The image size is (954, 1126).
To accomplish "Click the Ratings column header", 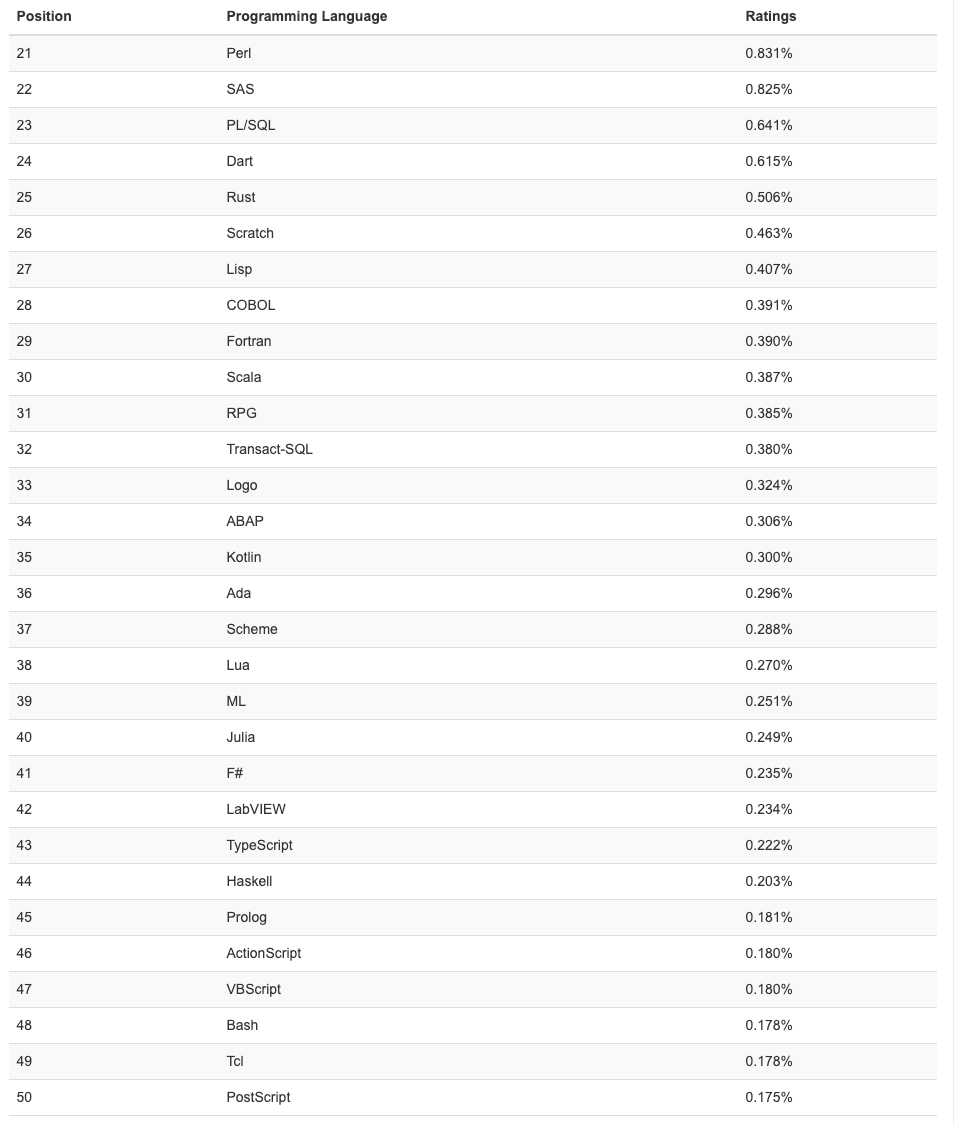I will coord(770,16).
